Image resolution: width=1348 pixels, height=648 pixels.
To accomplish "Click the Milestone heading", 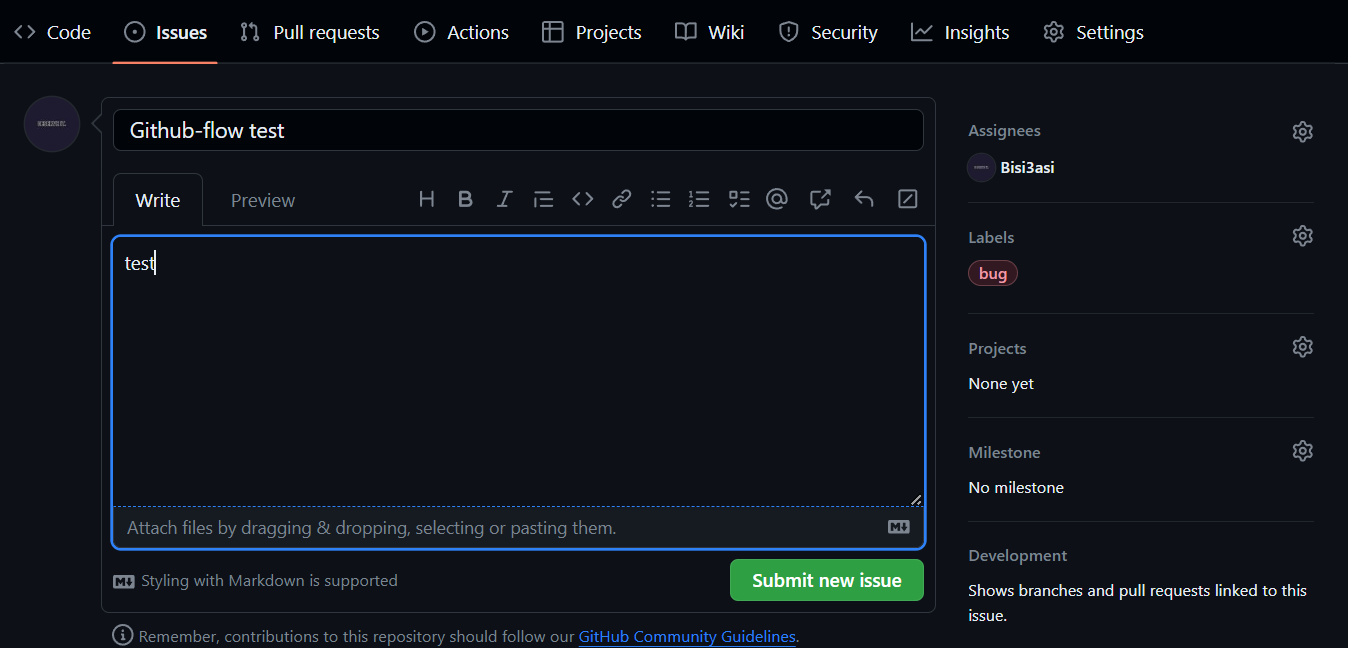I will (x=1004, y=452).
